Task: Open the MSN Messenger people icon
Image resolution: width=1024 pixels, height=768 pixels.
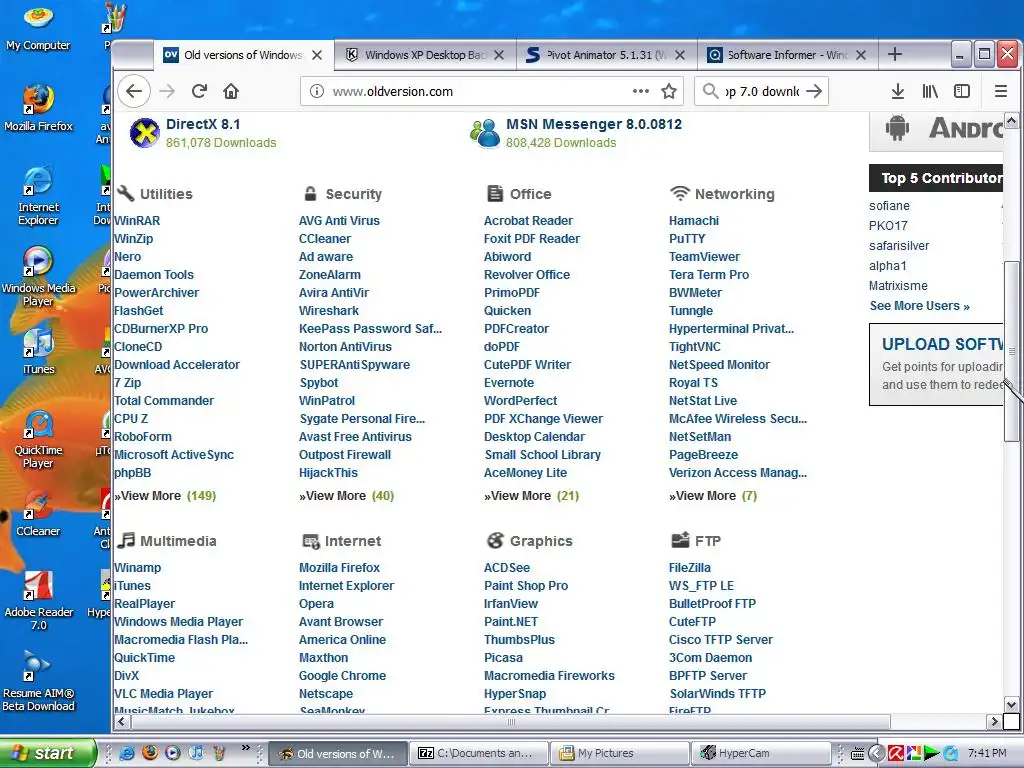Action: pyautogui.click(x=485, y=133)
